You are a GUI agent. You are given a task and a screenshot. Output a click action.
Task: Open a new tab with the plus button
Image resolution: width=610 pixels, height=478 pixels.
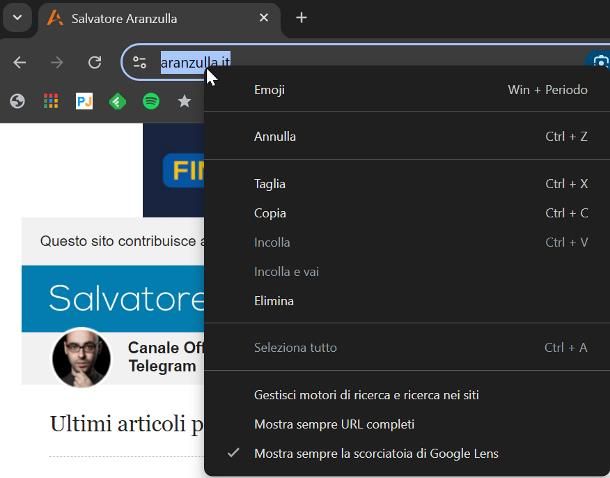click(301, 18)
